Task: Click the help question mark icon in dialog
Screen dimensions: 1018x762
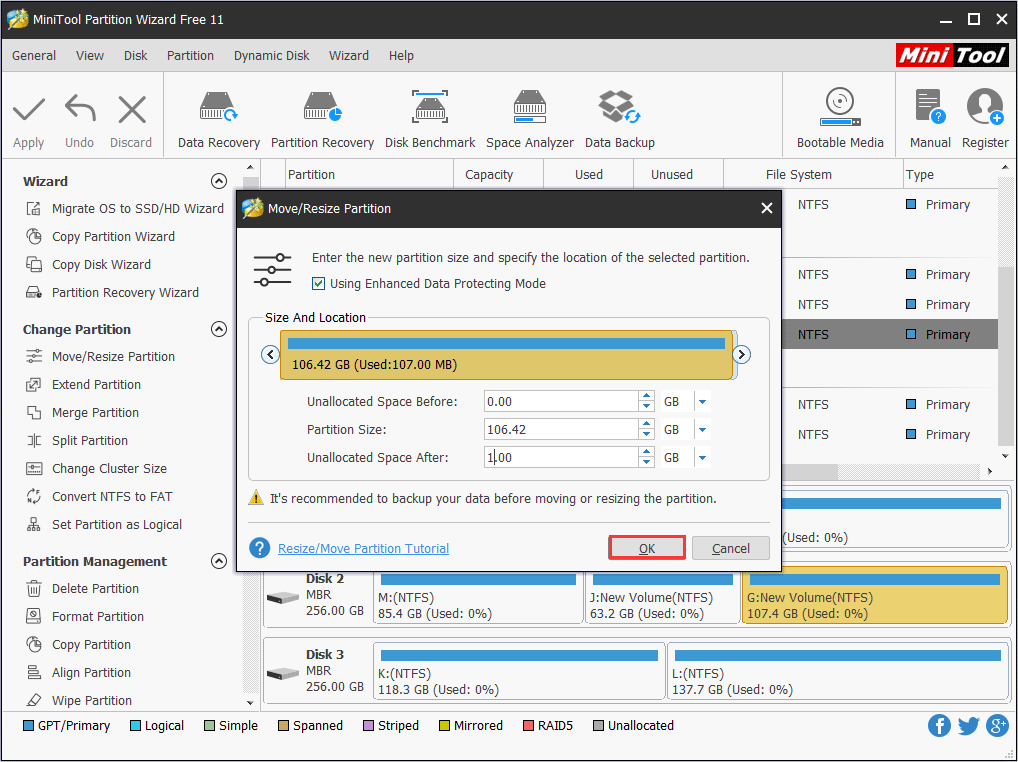Action: point(259,548)
